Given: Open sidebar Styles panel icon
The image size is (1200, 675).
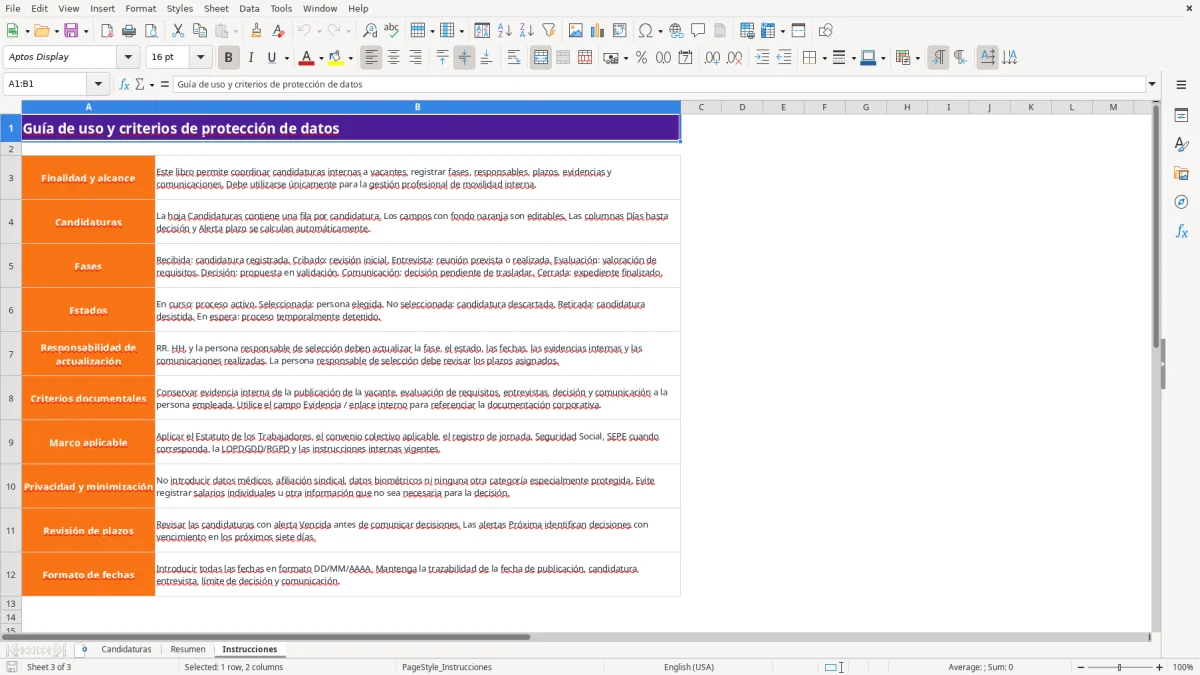Looking at the screenshot, I should (1181, 144).
